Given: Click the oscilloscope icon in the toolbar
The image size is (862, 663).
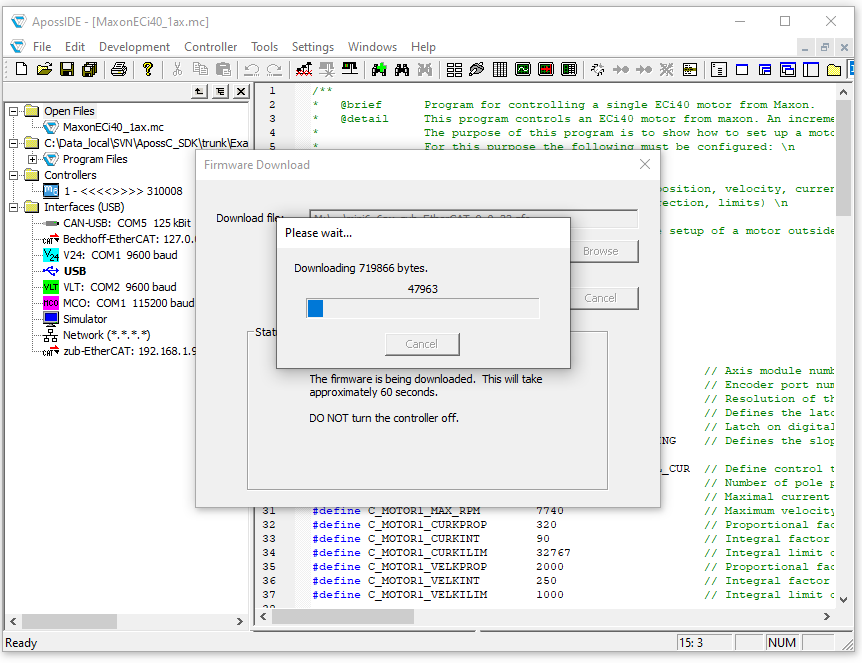Looking at the screenshot, I should (x=523, y=69).
